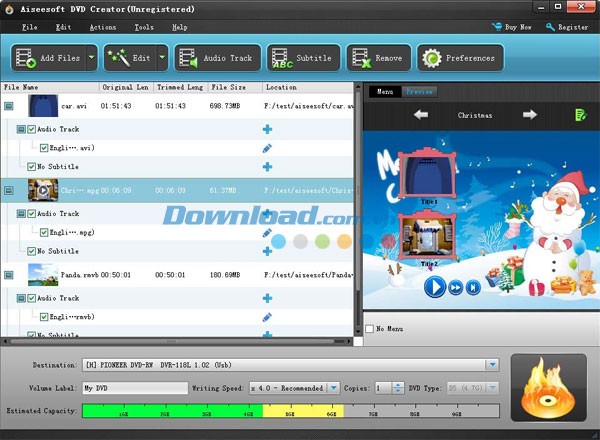Image resolution: width=600 pixels, height=440 pixels.
Task: Collapse Audio Track node under Panda.rmvb
Action: point(21,298)
